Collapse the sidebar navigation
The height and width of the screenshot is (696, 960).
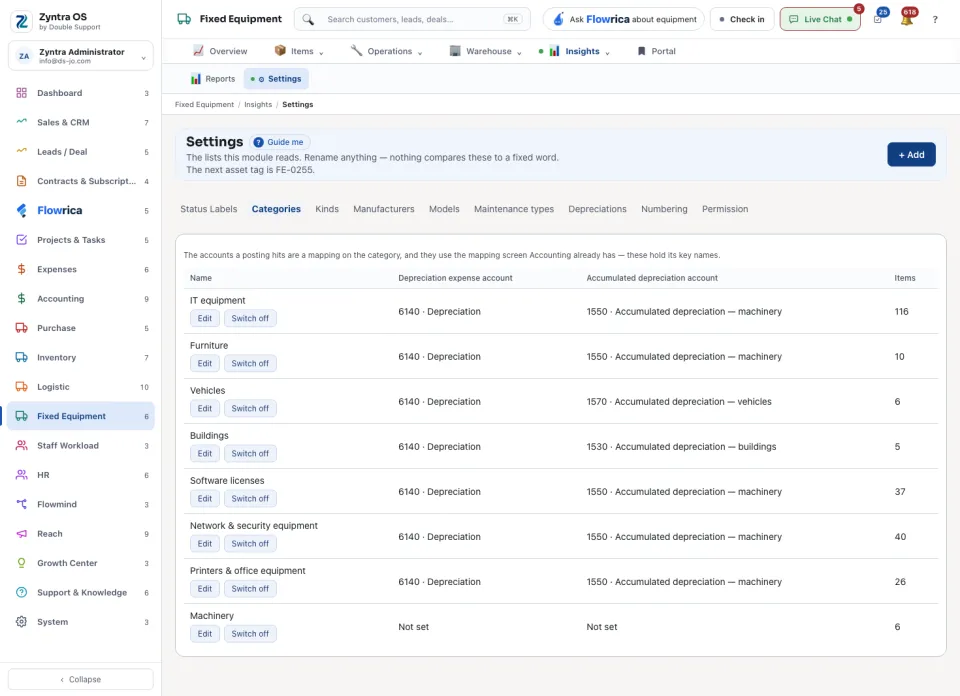coord(81,679)
